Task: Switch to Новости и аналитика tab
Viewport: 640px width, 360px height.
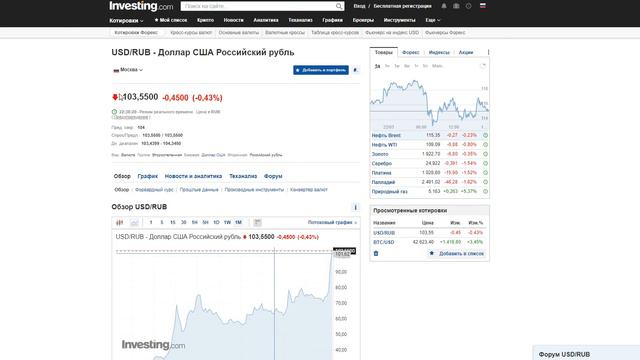Action: 193,176
